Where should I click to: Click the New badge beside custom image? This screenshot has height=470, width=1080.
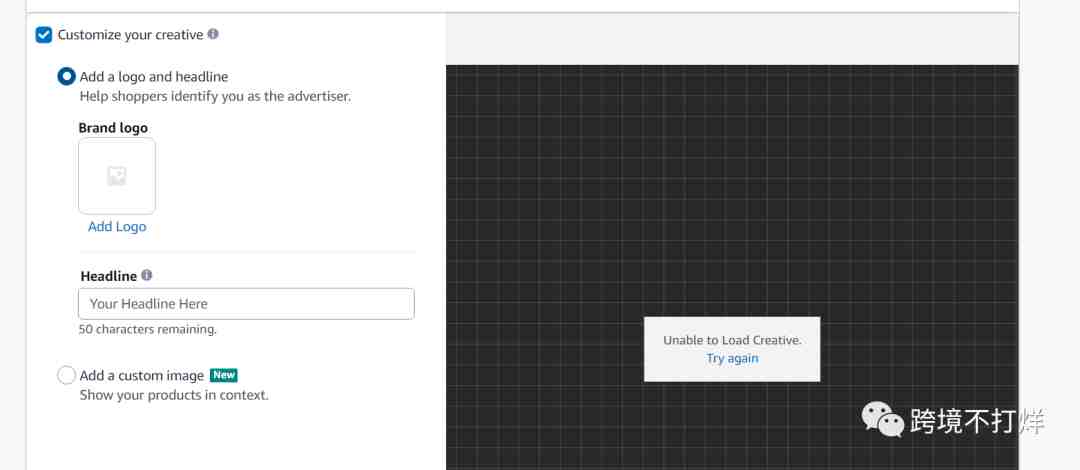(x=224, y=375)
